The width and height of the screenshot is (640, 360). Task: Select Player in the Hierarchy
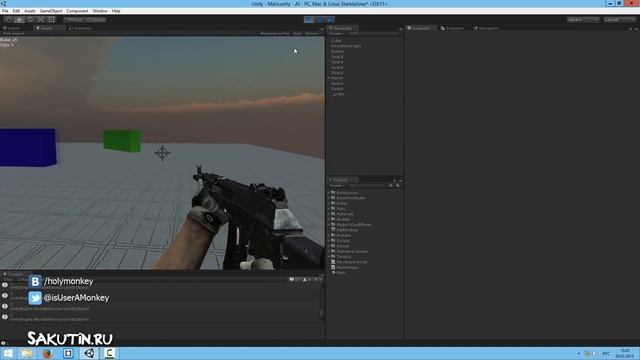(x=337, y=78)
